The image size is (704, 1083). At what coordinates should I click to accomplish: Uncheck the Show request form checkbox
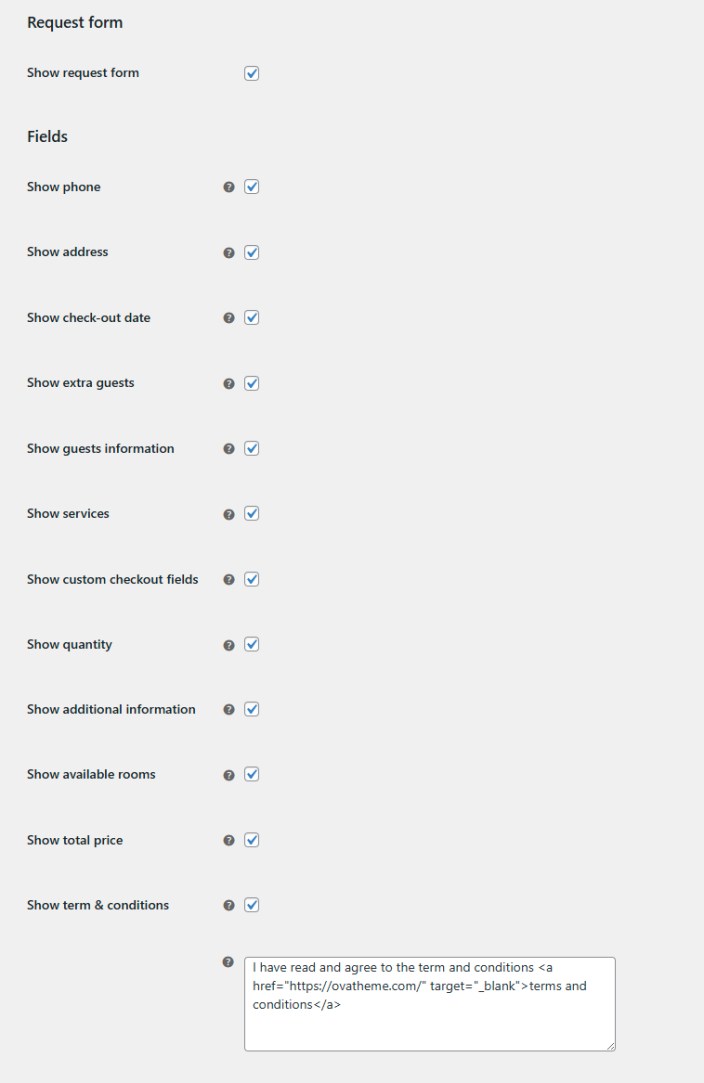tap(252, 73)
